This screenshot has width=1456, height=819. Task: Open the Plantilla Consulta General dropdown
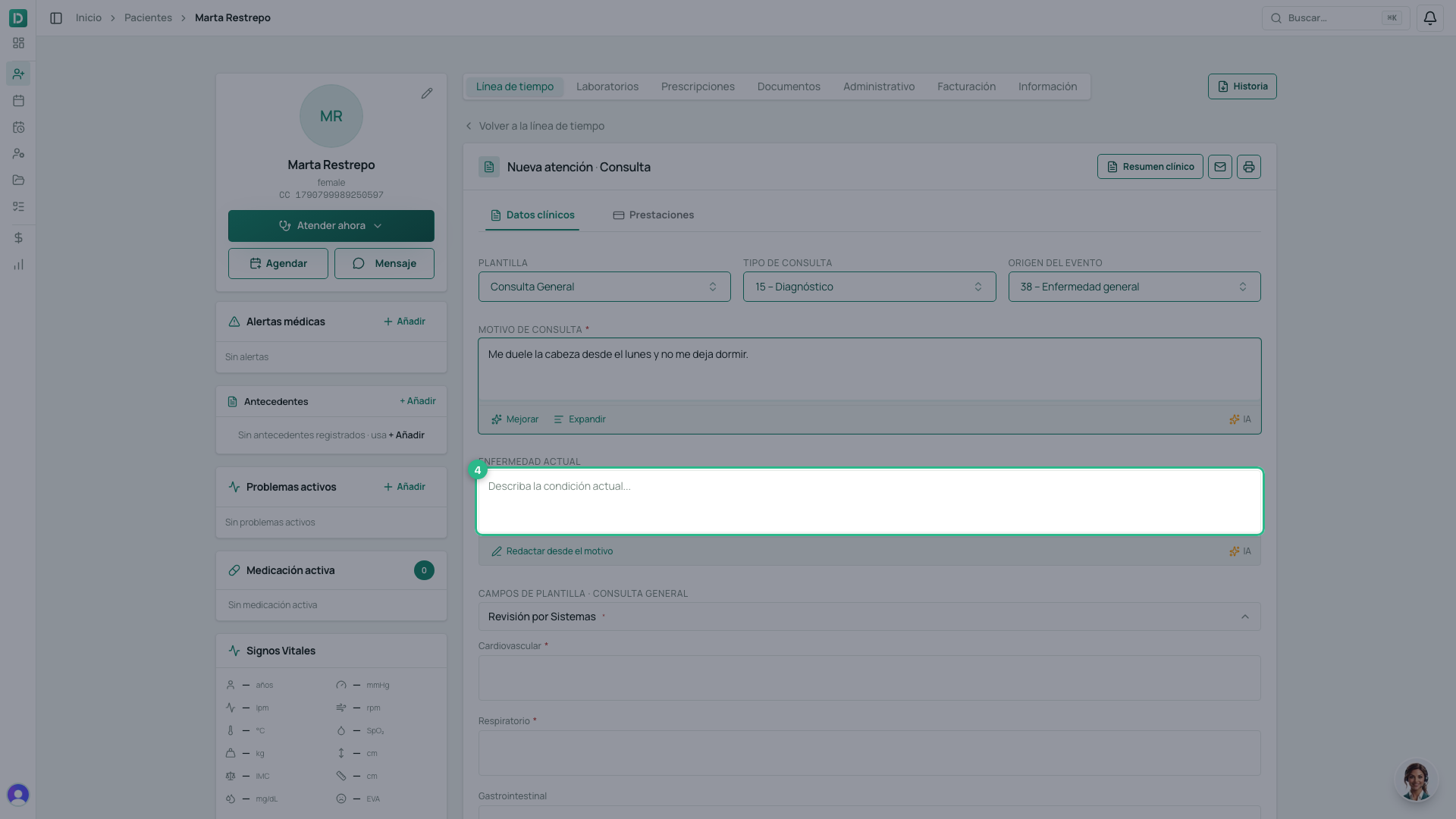[604, 287]
